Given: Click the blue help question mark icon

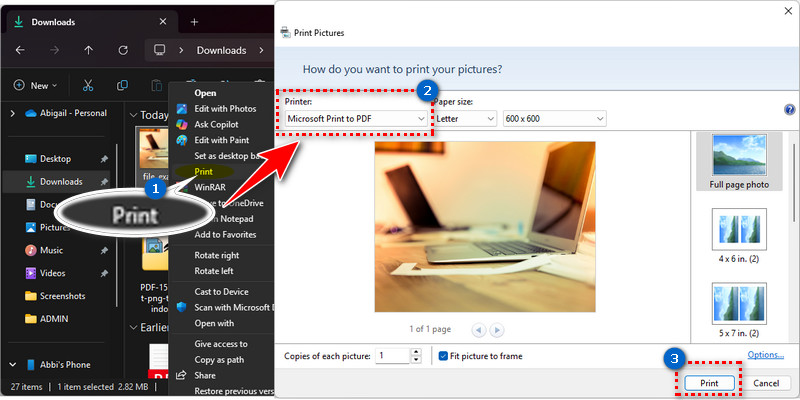Looking at the screenshot, I should 789,110.
